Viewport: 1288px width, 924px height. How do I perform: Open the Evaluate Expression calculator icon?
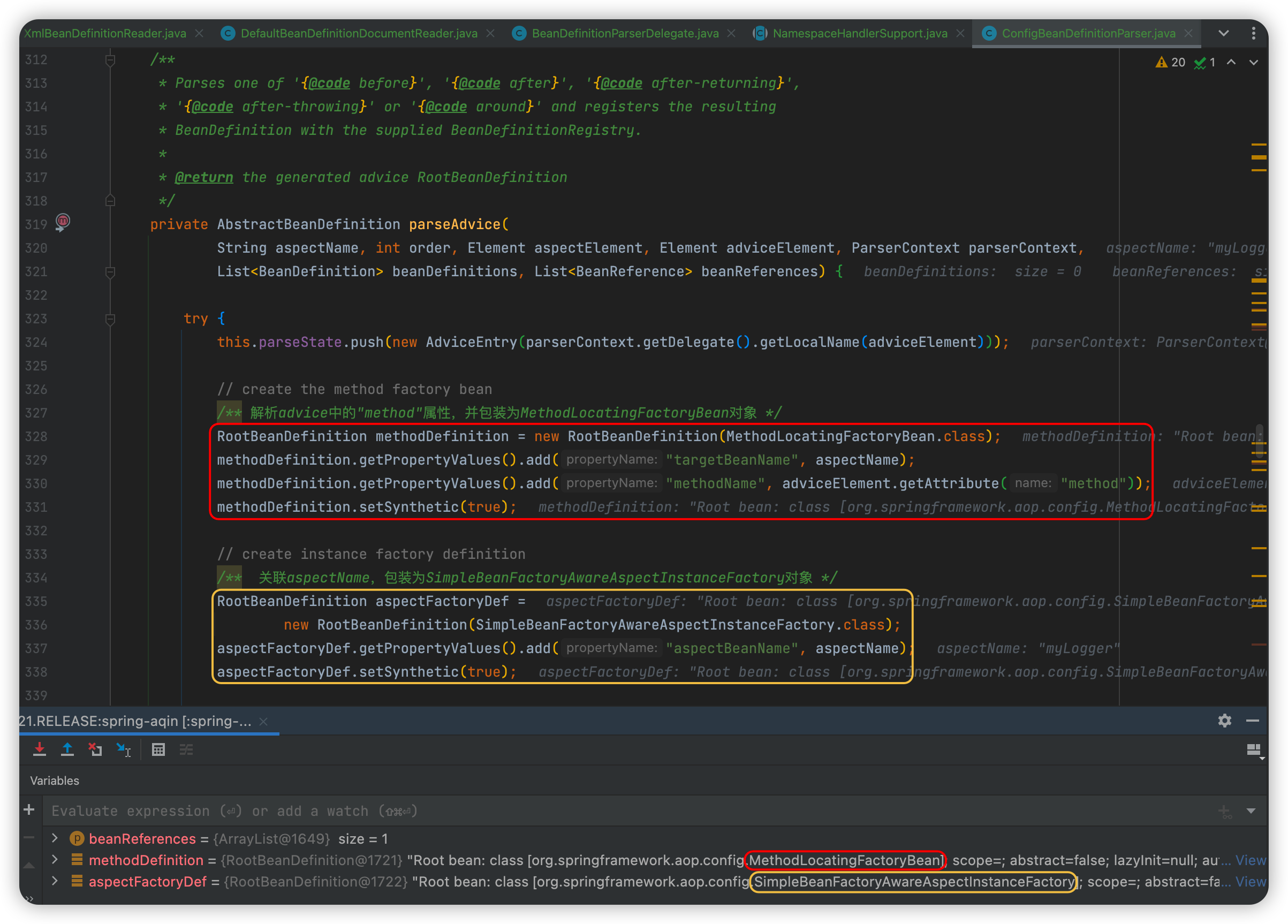(158, 749)
